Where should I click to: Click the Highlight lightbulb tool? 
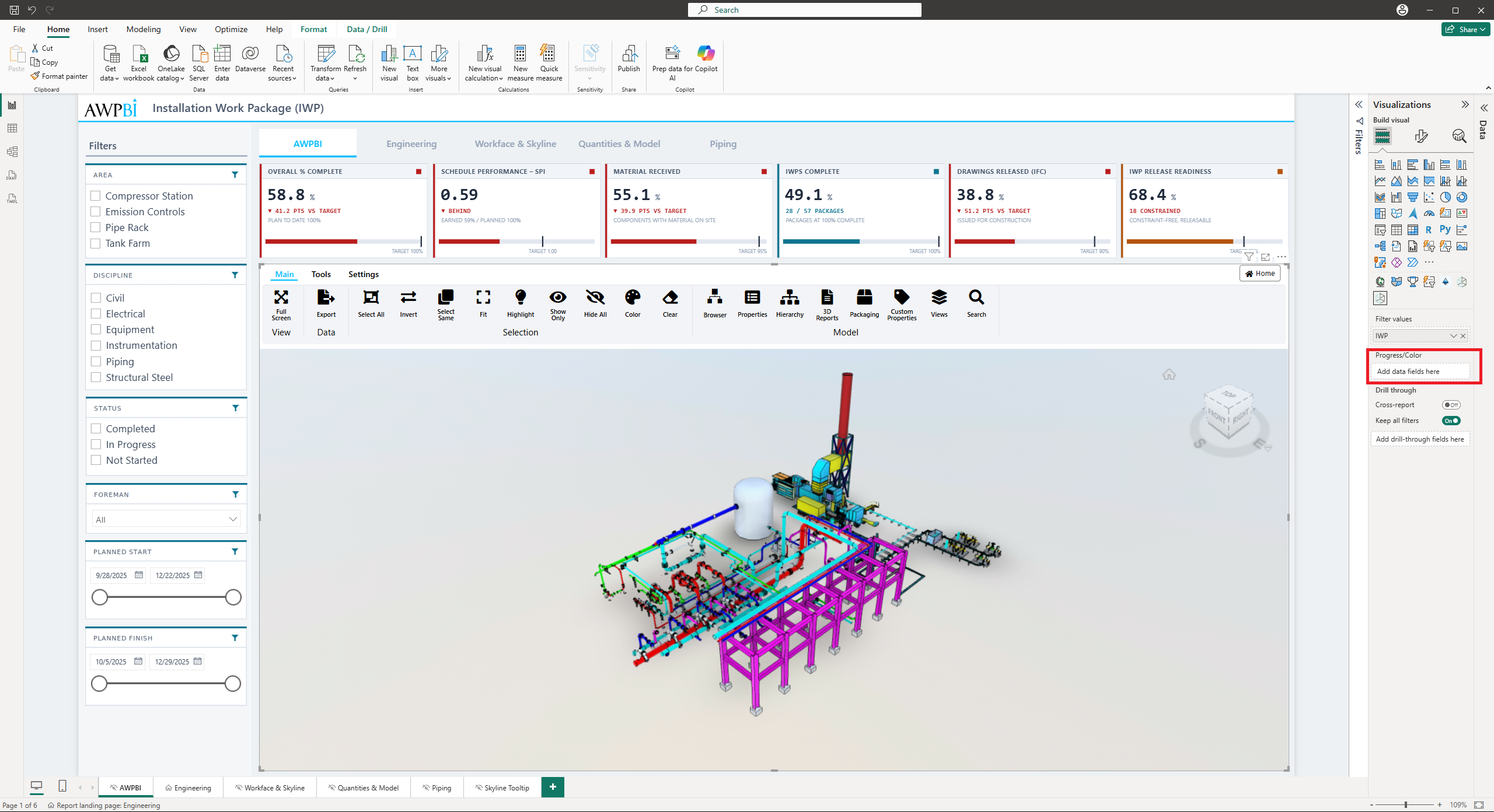pos(521,303)
